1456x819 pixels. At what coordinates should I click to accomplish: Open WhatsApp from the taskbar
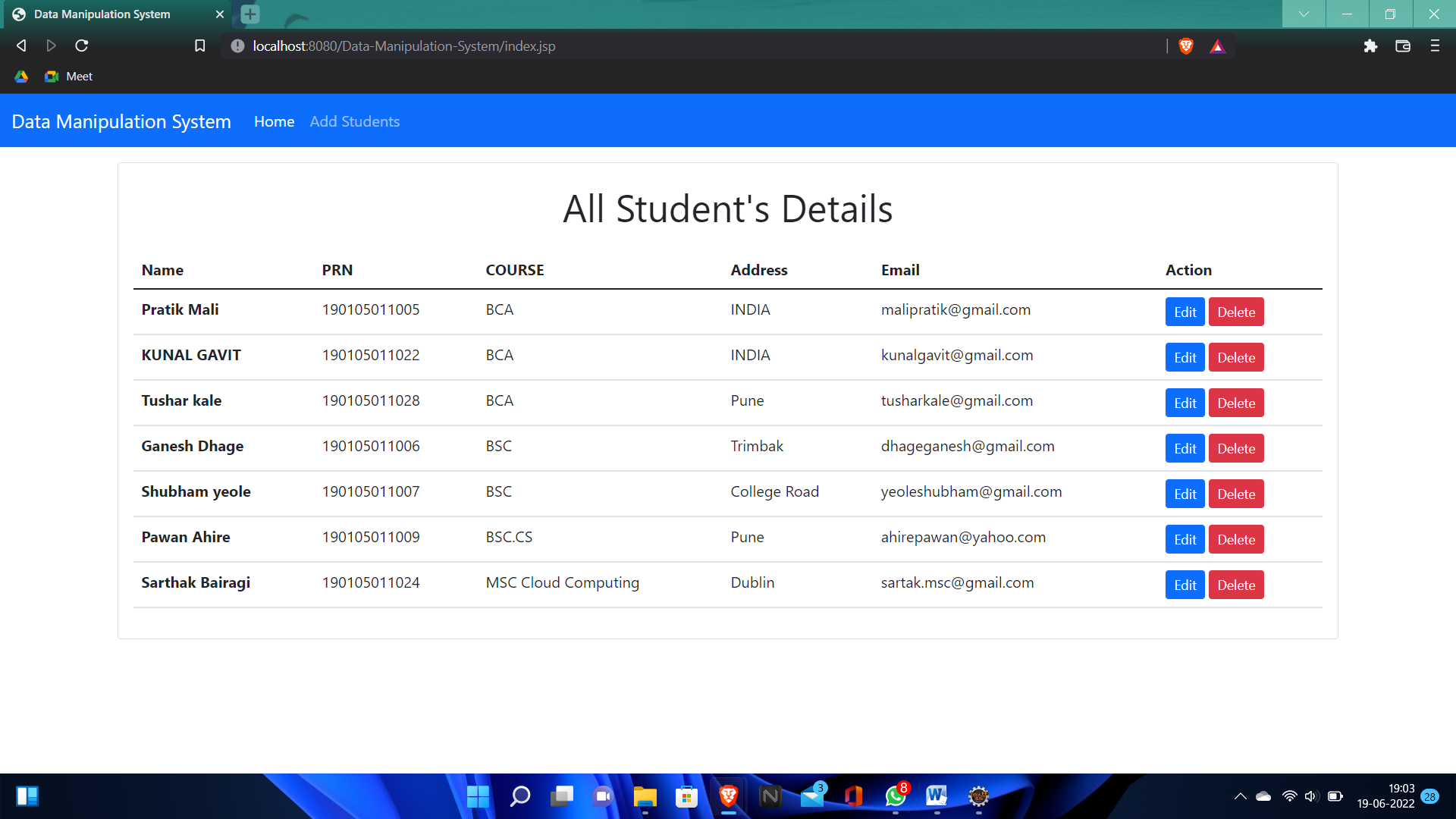896,796
